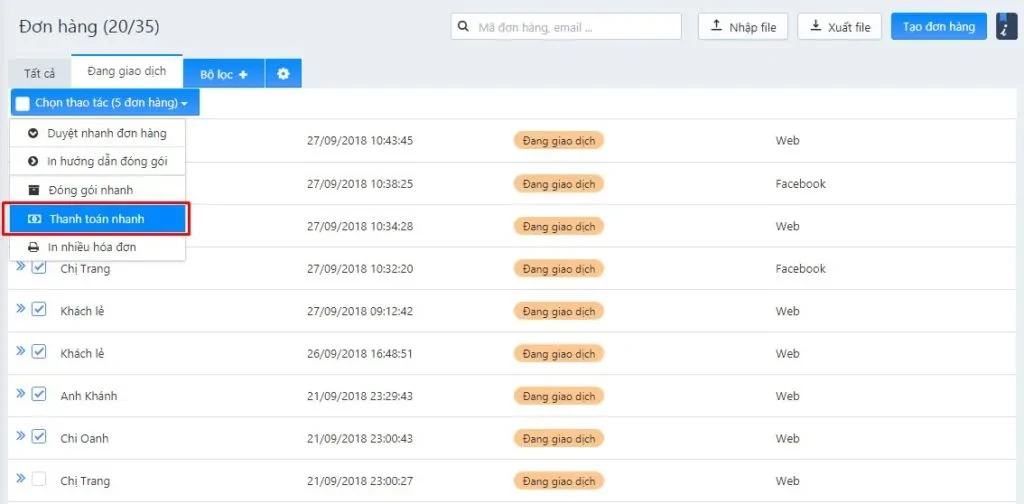
Task: Select In nhiều hóa đơn
Action: pos(98,247)
